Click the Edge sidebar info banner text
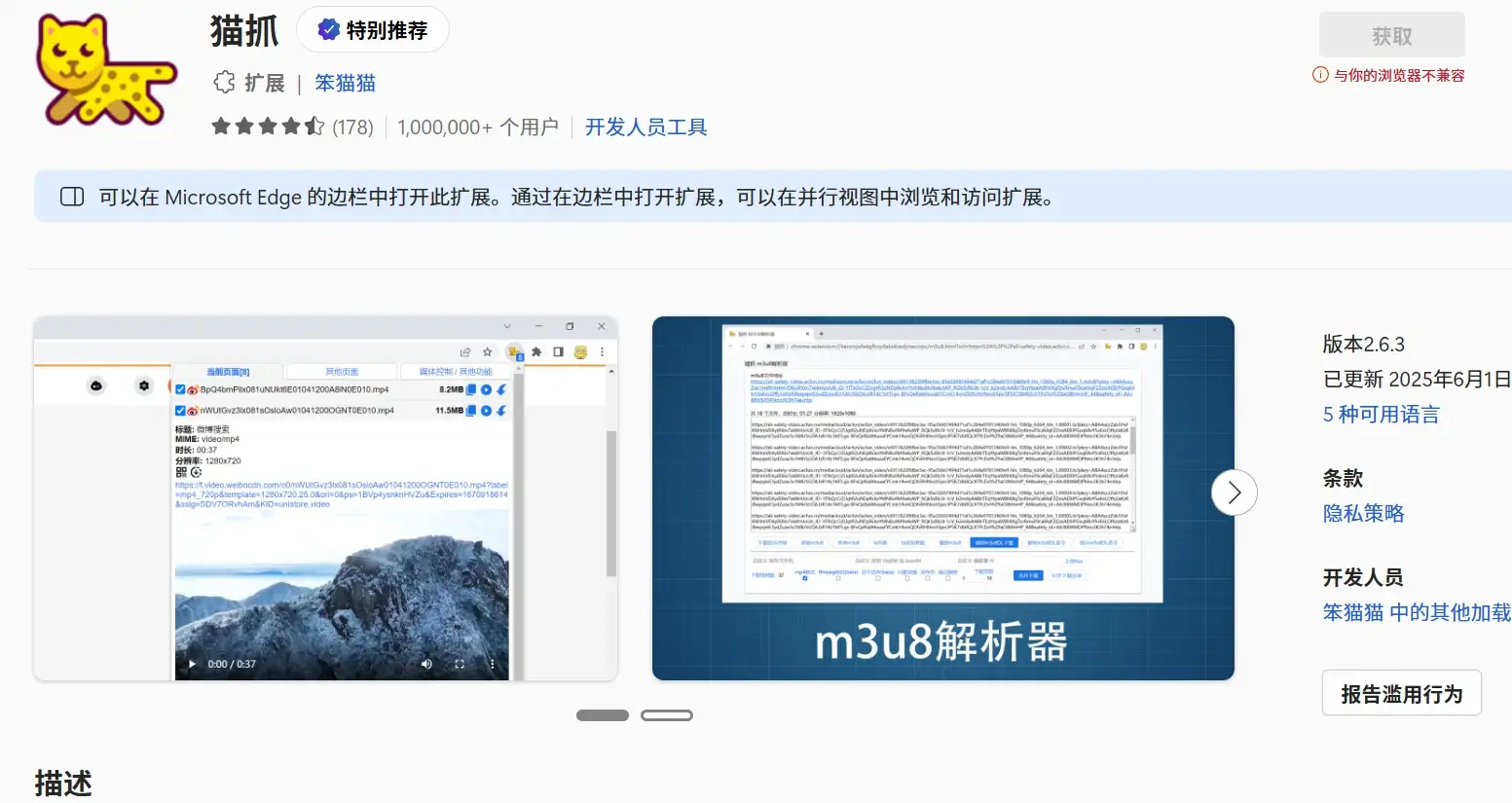Viewport: 1512px width, 803px height. click(x=576, y=198)
